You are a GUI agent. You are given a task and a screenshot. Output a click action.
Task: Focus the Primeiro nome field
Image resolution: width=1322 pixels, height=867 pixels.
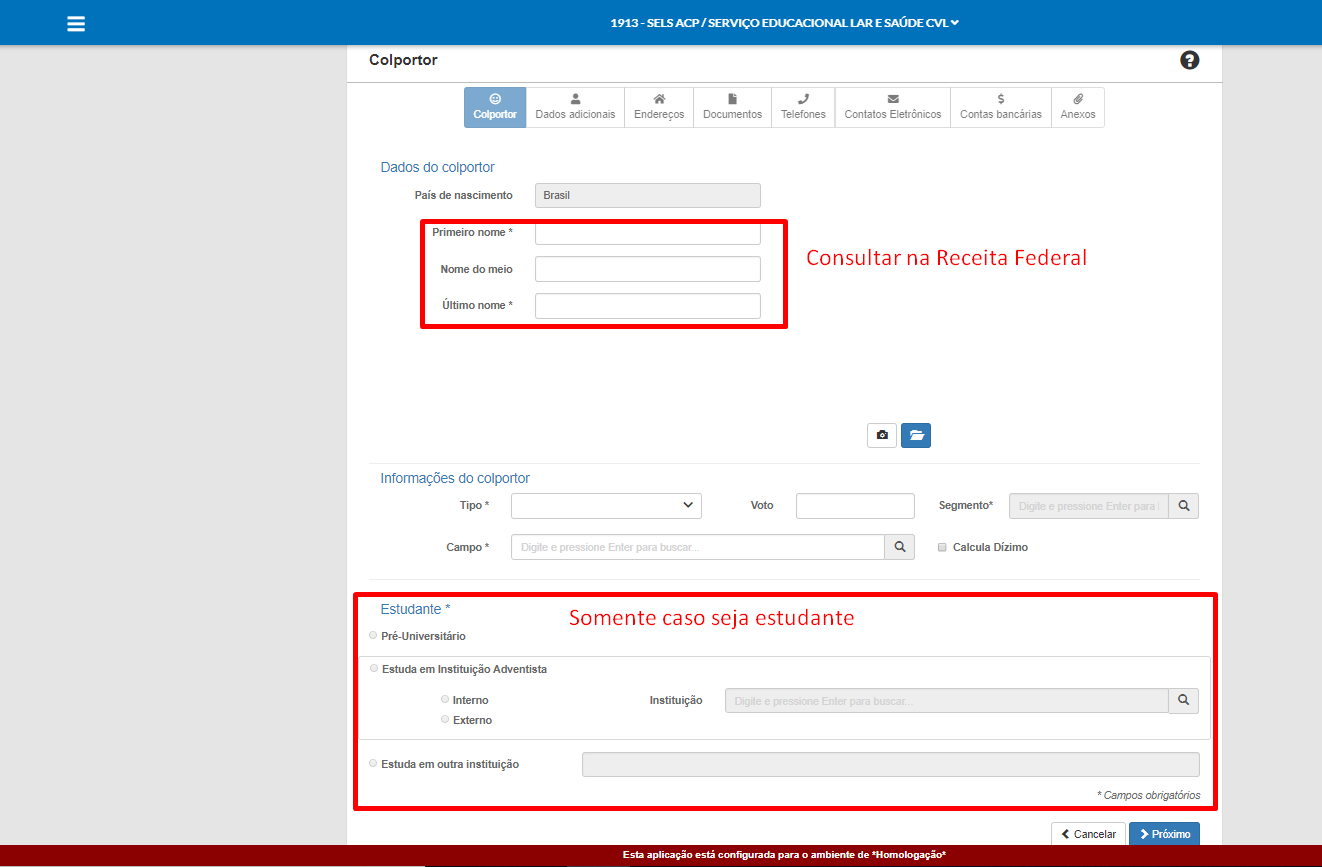tap(648, 233)
